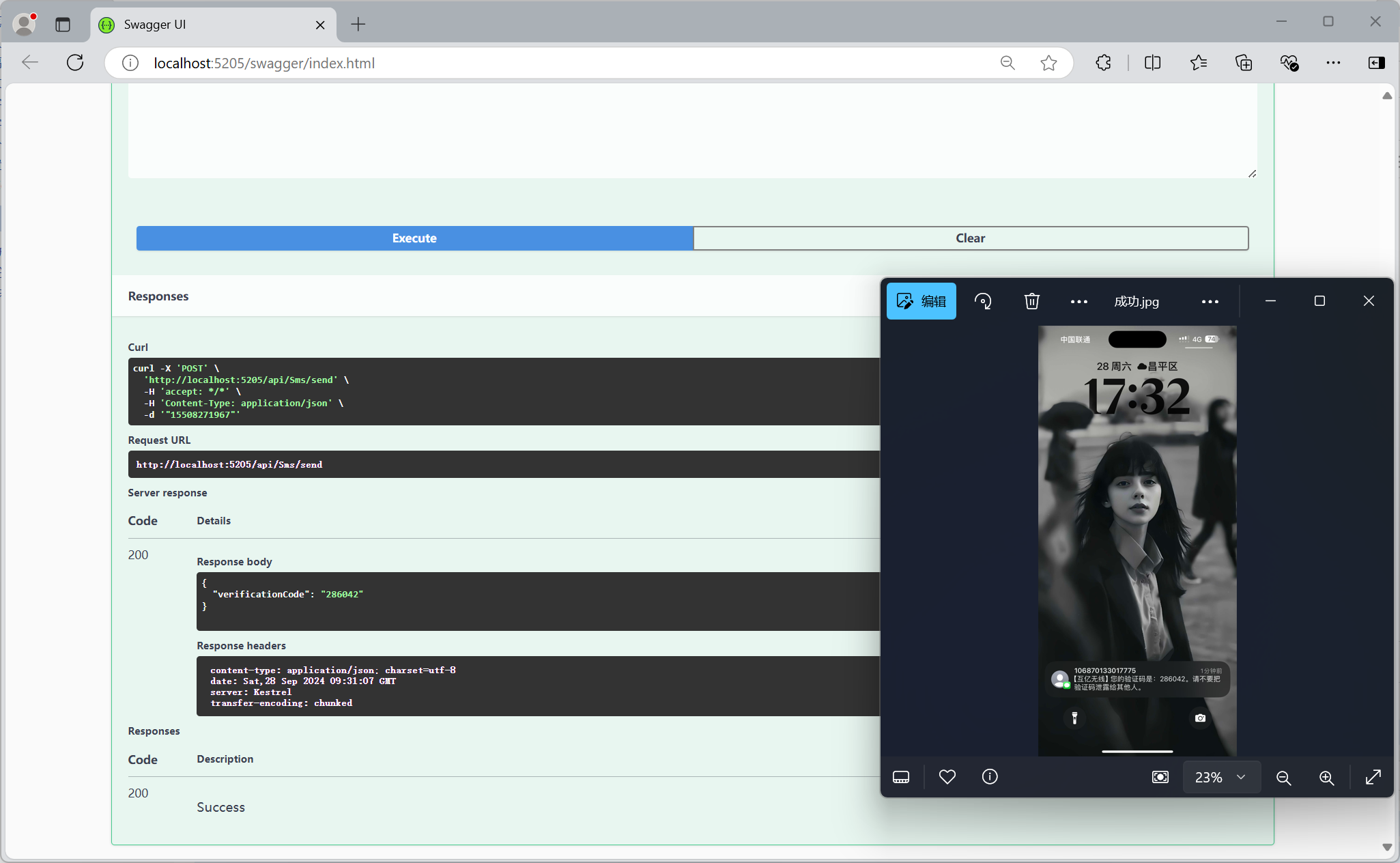This screenshot has width=1400, height=863.
Task: Click the camera icon at bottom of phone screen
Action: pyautogui.click(x=1200, y=718)
